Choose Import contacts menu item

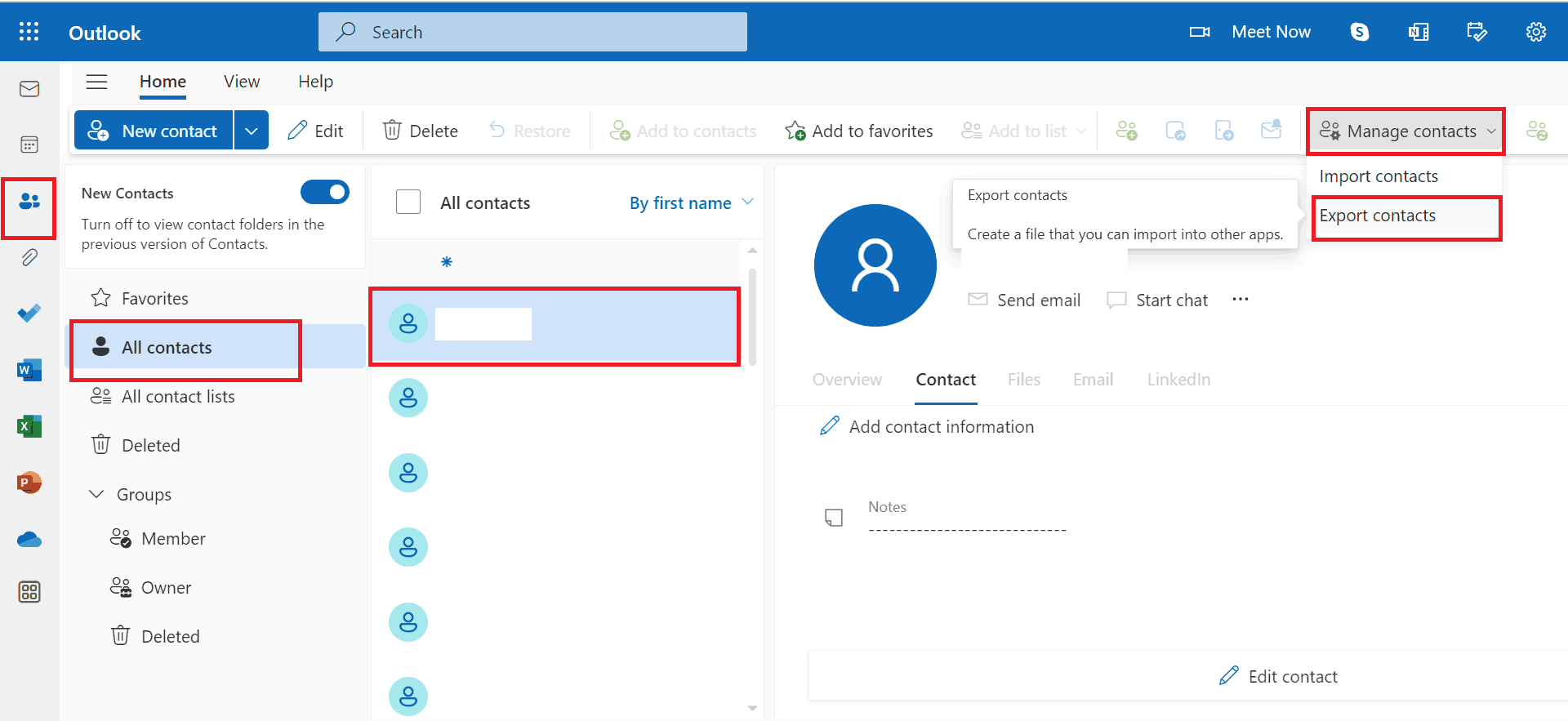(1379, 176)
